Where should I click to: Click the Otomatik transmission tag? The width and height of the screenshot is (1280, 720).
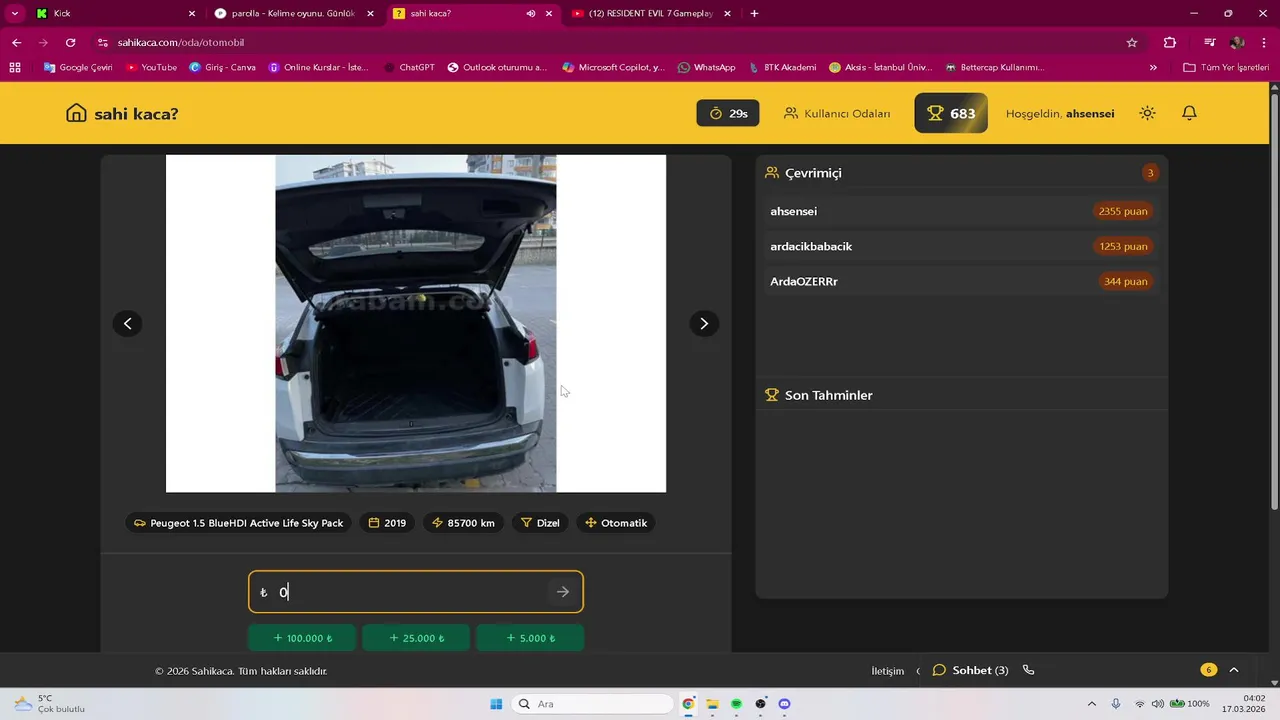tap(616, 523)
